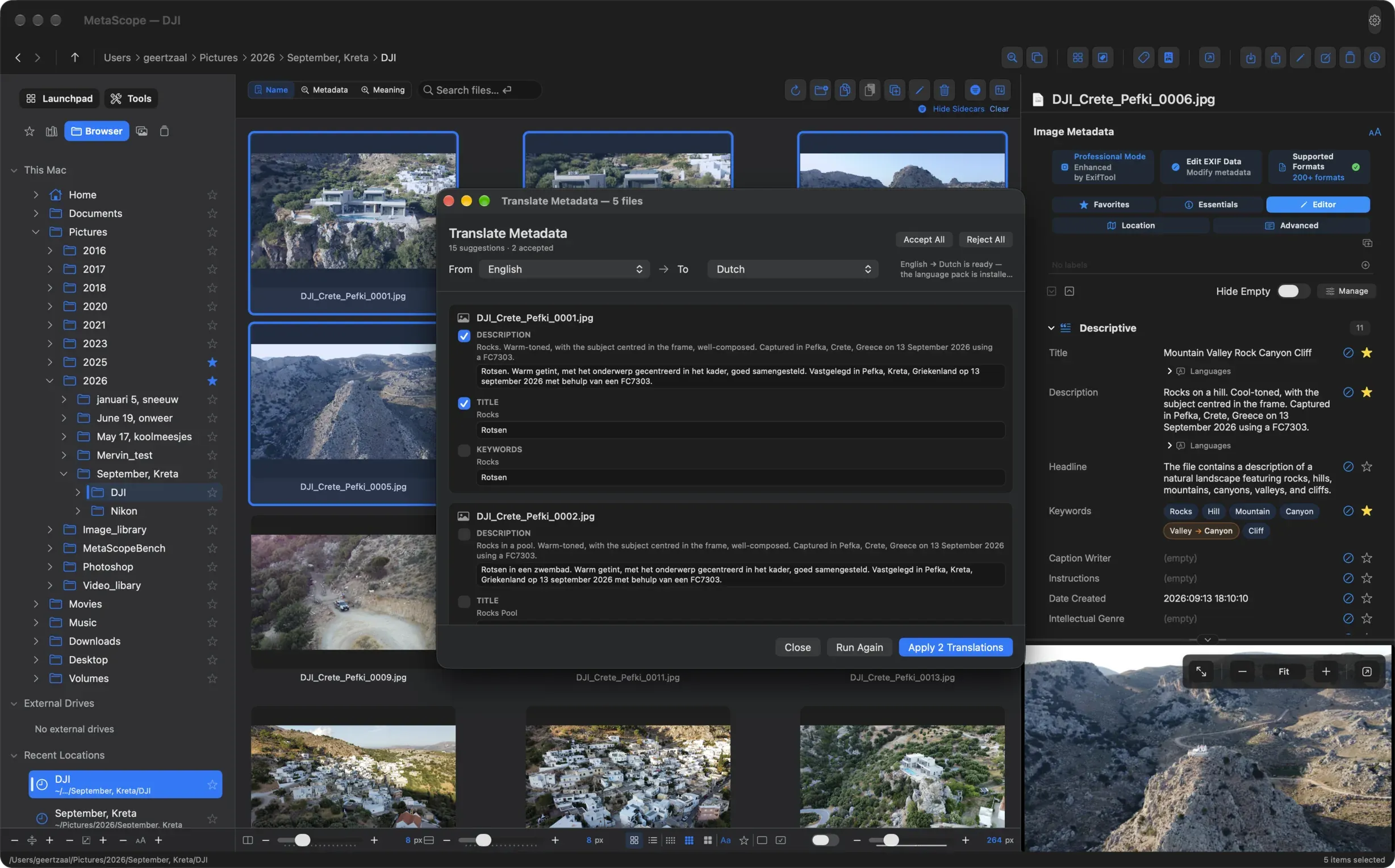The width and height of the screenshot is (1395, 868).
Task: Click the Accept All button
Action: point(924,239)
